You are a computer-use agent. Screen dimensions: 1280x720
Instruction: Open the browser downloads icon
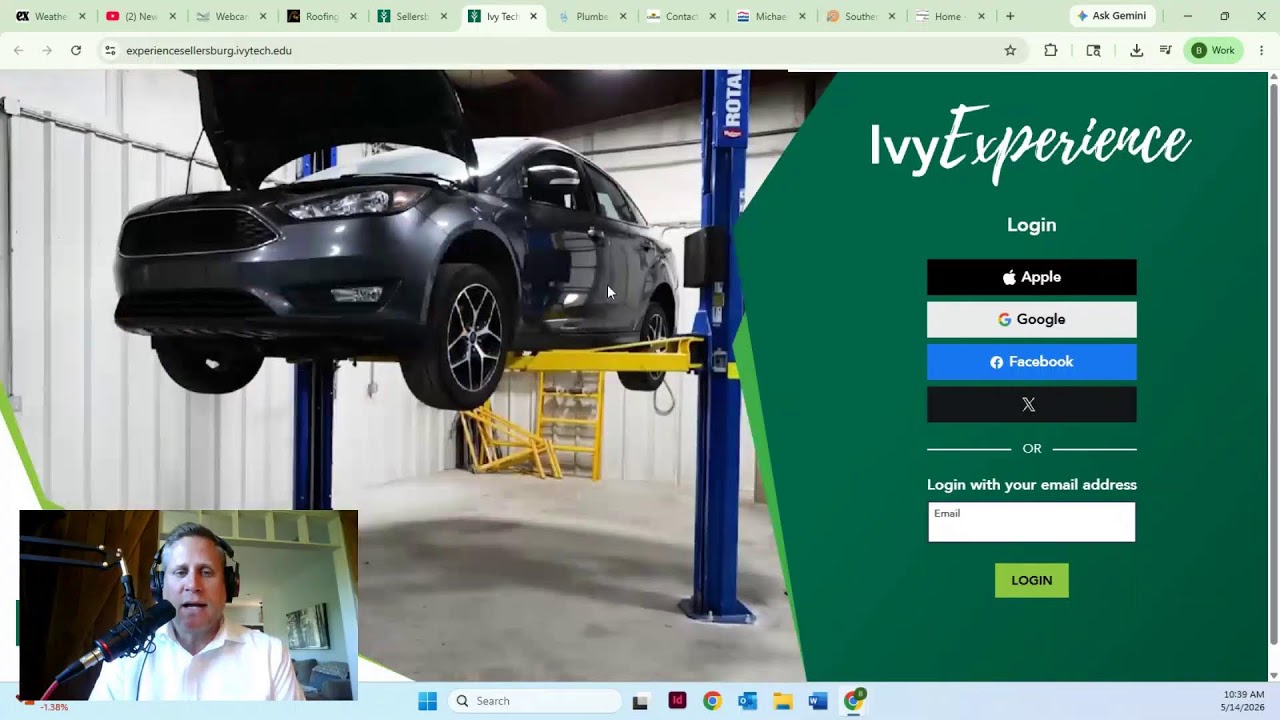(x=1137, y=50)
